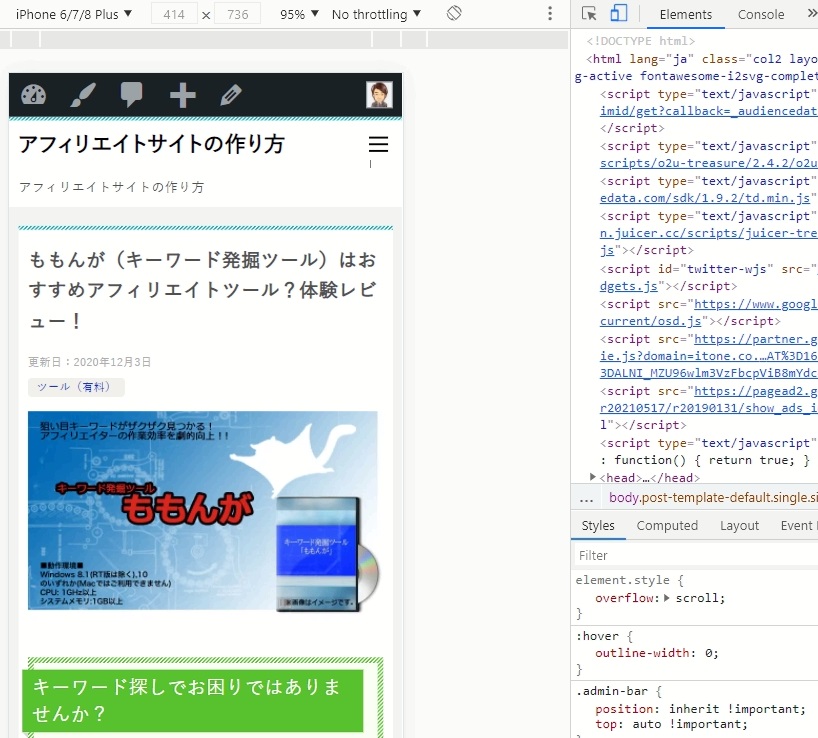Select the Layout tab
Viewport: 818px width, 738px height.
tap(739, 525)
